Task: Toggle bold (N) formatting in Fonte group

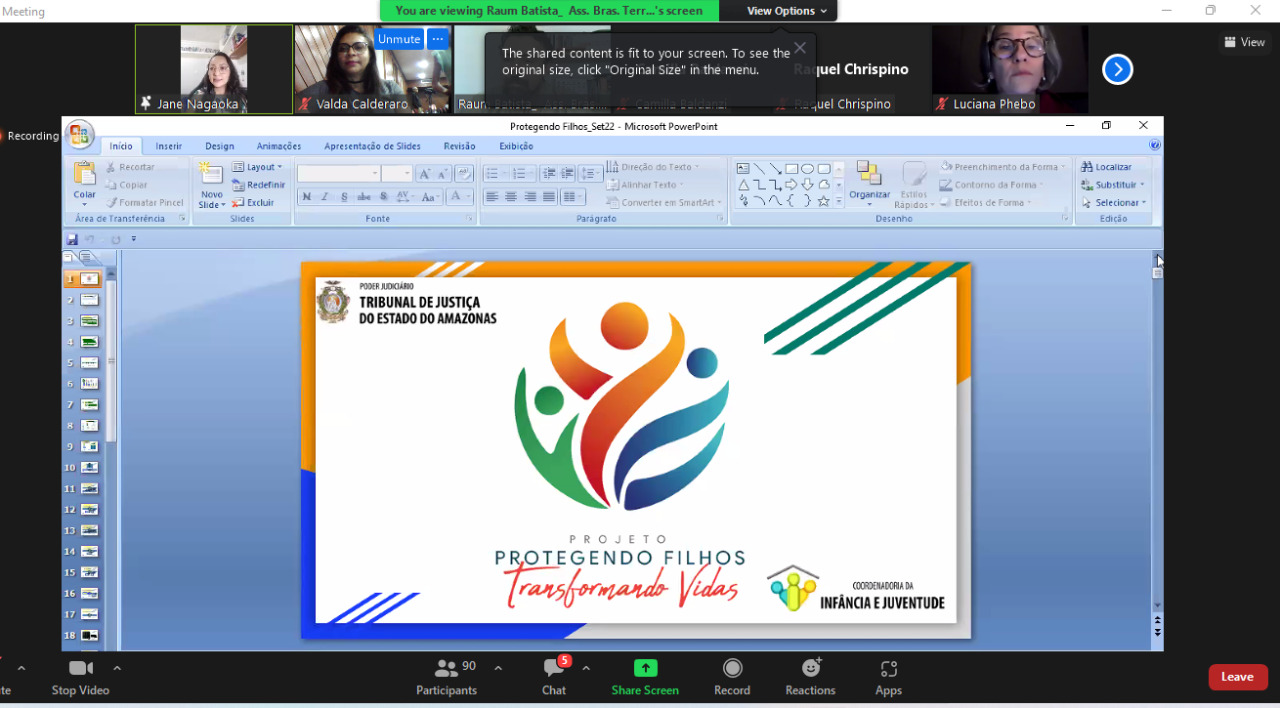Action: pos(306,197)
